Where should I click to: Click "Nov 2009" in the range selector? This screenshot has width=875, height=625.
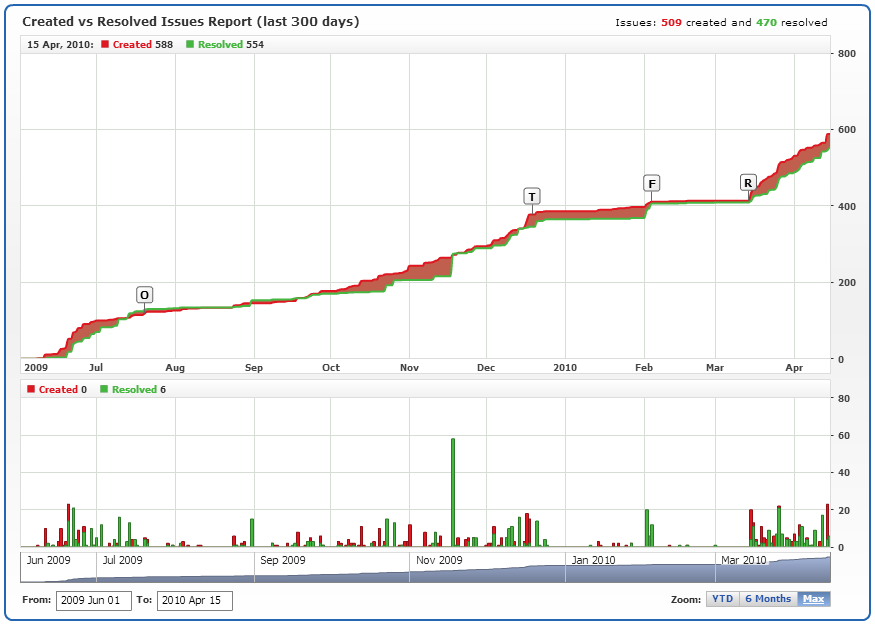(439, 560)
